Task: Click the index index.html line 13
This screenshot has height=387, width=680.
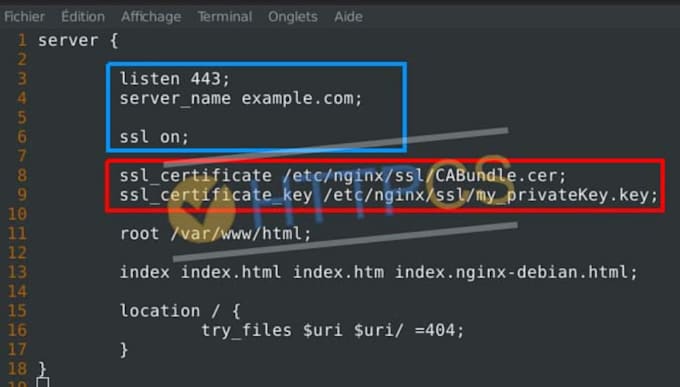Action: coord(379,272)
